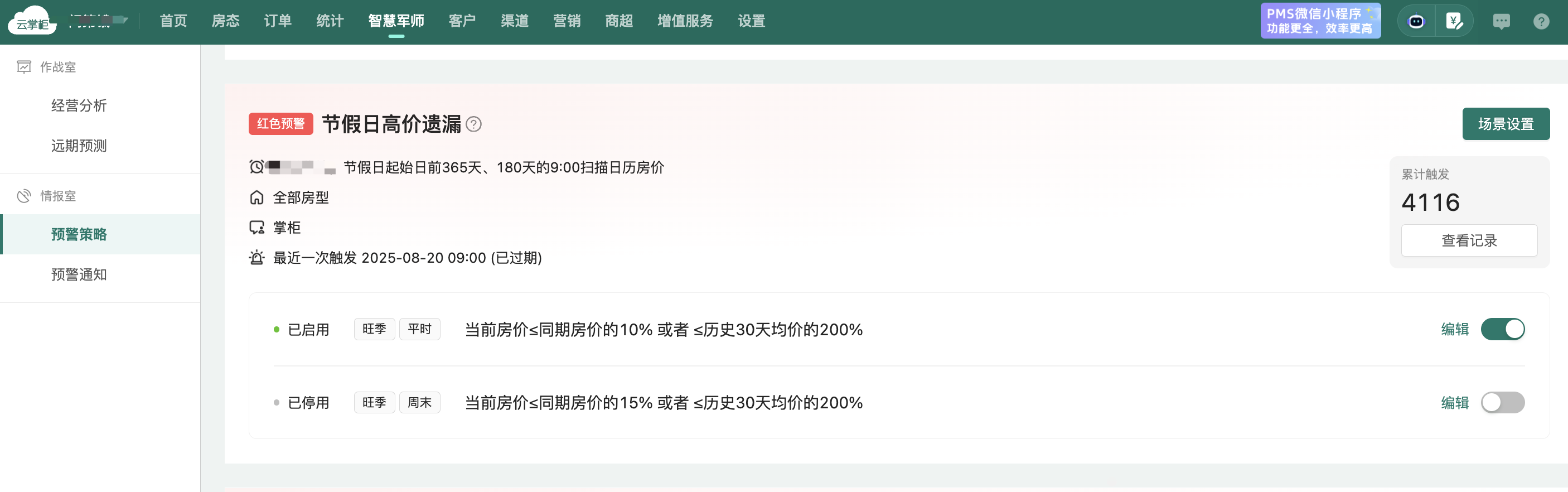Edit the second disabled warning rule
The height and width of the screenshot is (492, 1568).
click(1455, 403)
